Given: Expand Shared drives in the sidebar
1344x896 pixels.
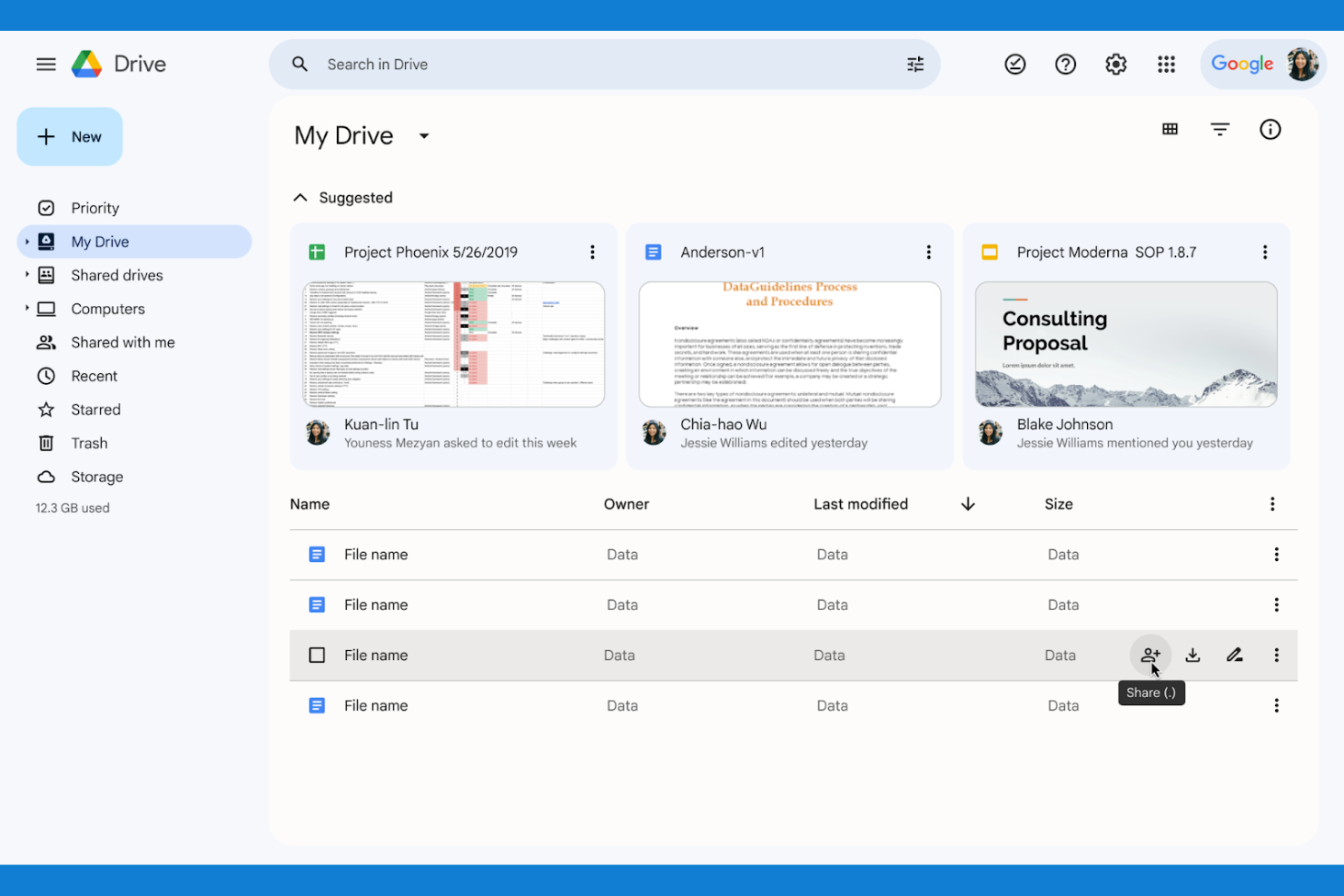Looking at the screenshot, I should click(26, 275).
